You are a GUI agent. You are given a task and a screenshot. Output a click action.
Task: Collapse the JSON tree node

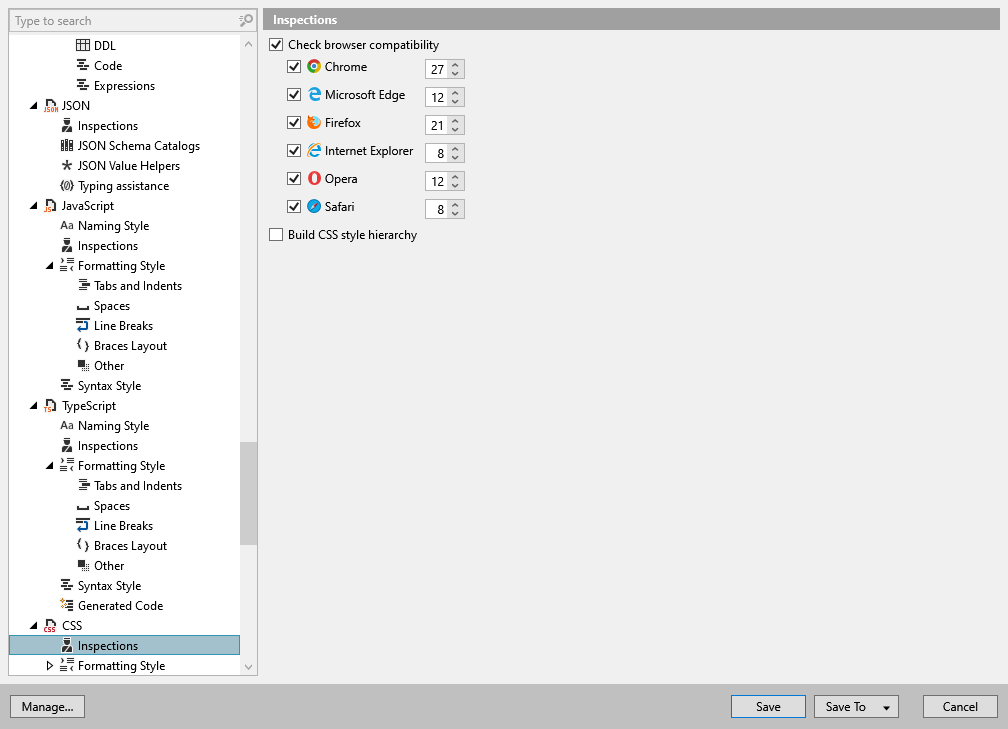[33, 106]
